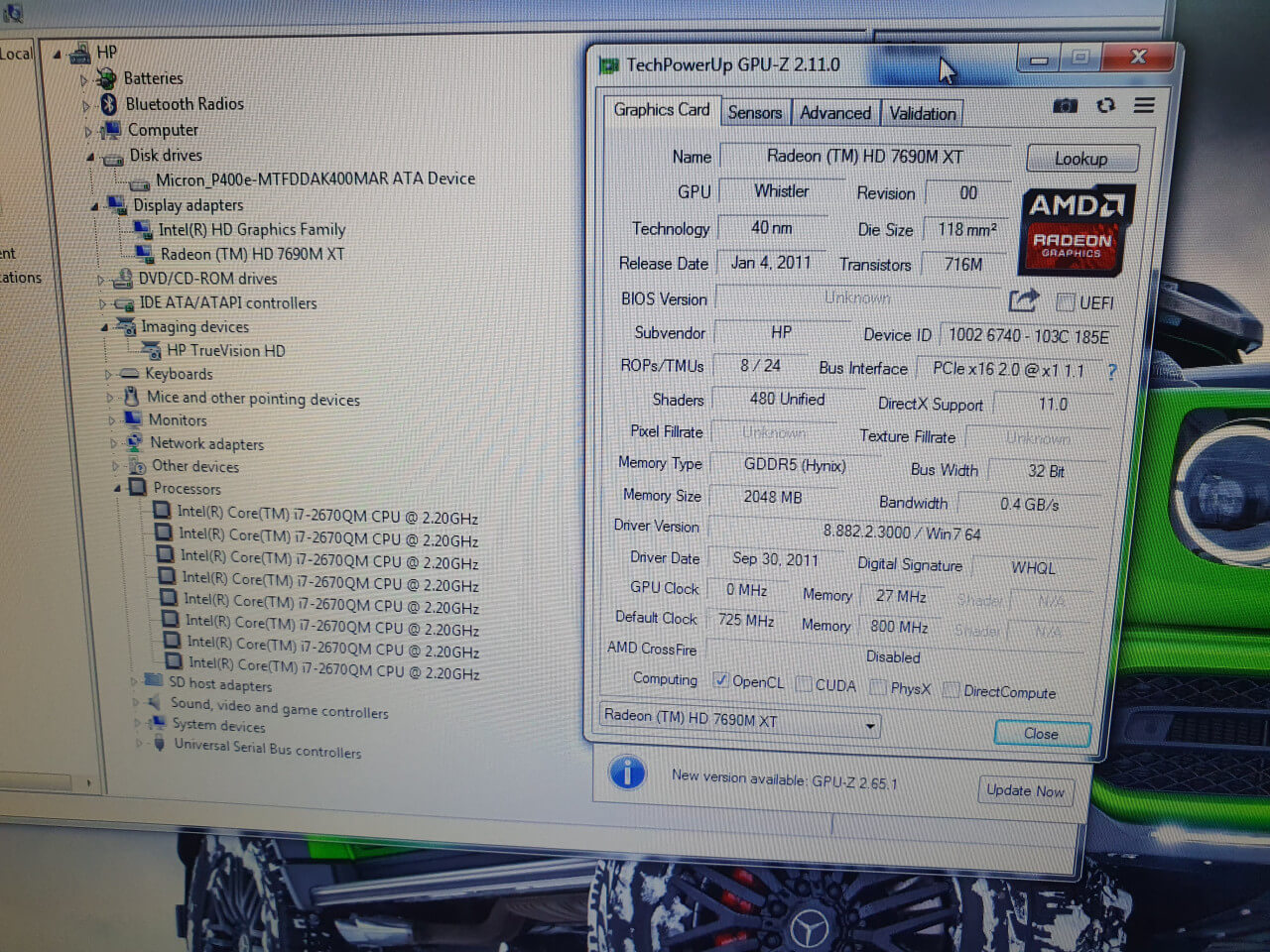Click the Close button in GPU-Z
The width and height of the screenshot is (1270, 952).
[x=1041, y=734]
